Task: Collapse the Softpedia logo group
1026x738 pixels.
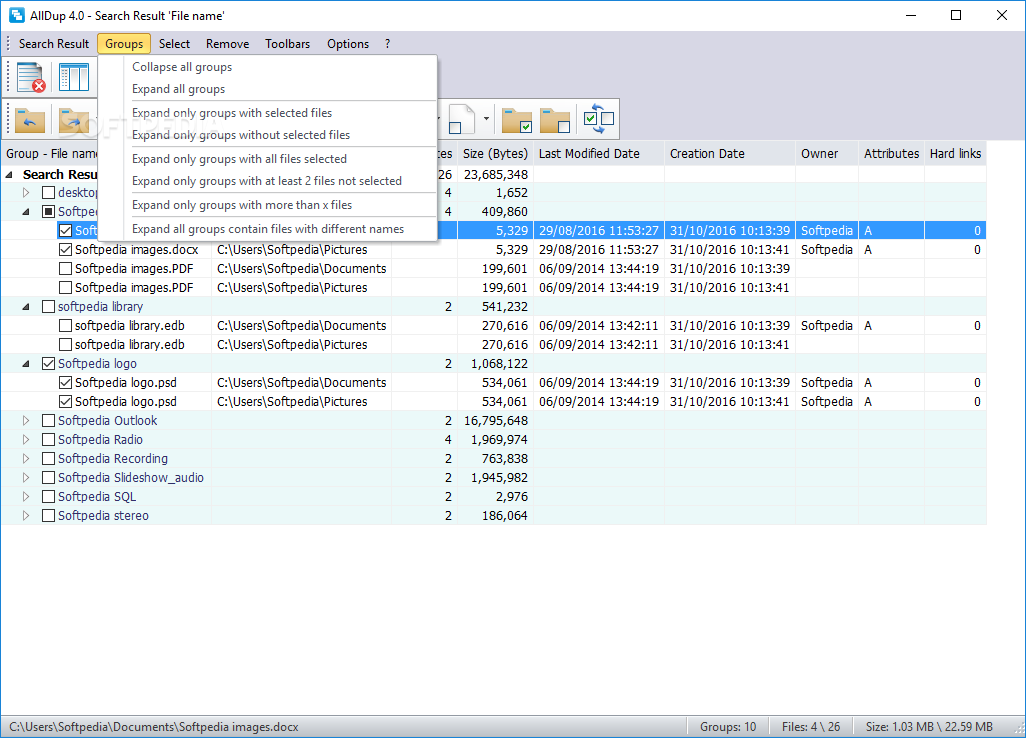Action: coord(26,363)
